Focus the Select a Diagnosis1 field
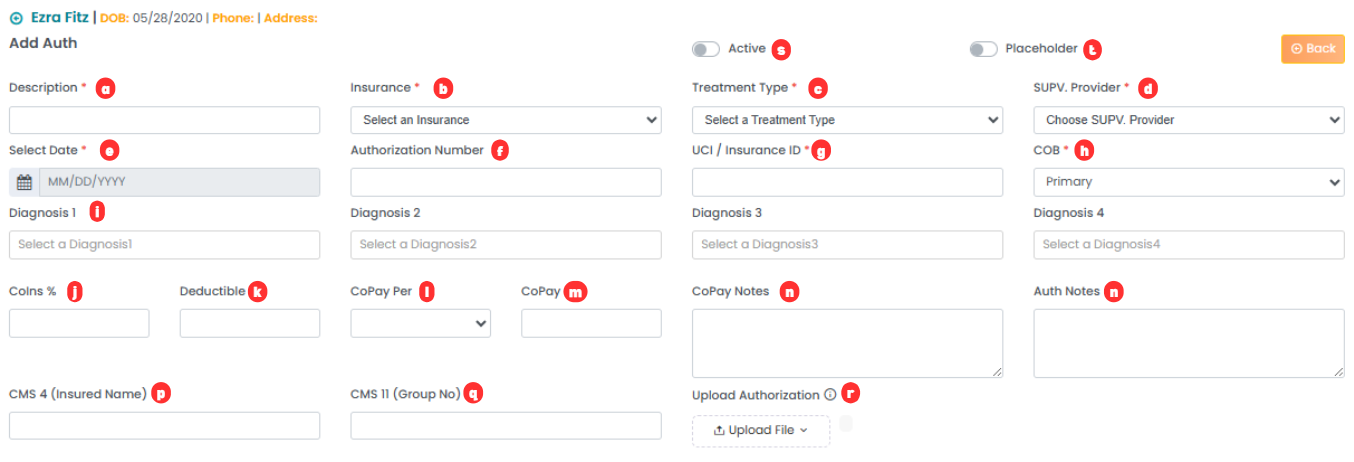Screen dimensions: 1354x462 coord(164,245)
